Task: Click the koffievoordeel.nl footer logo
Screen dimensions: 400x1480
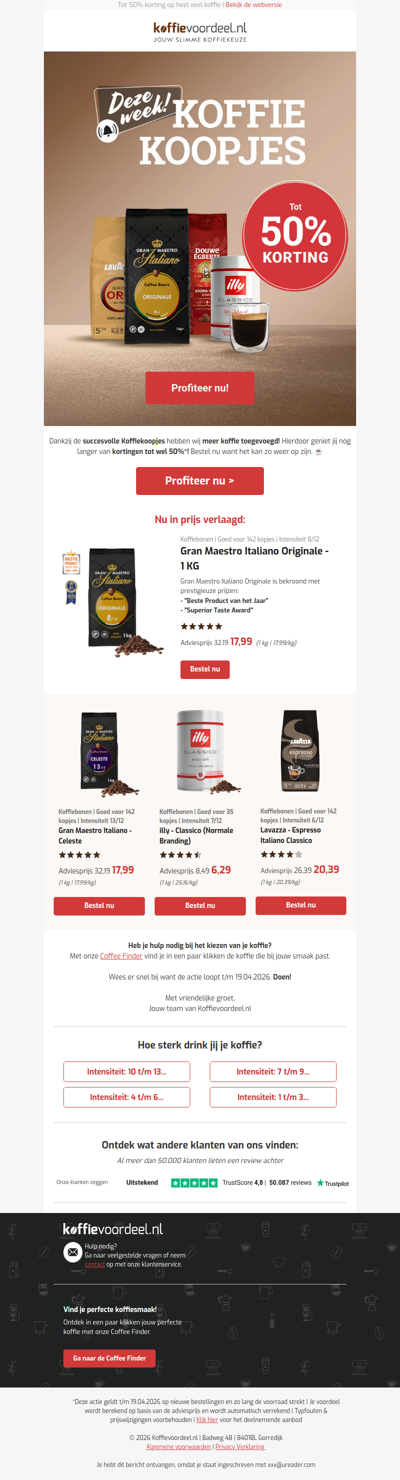Action: click(112, 1228)
